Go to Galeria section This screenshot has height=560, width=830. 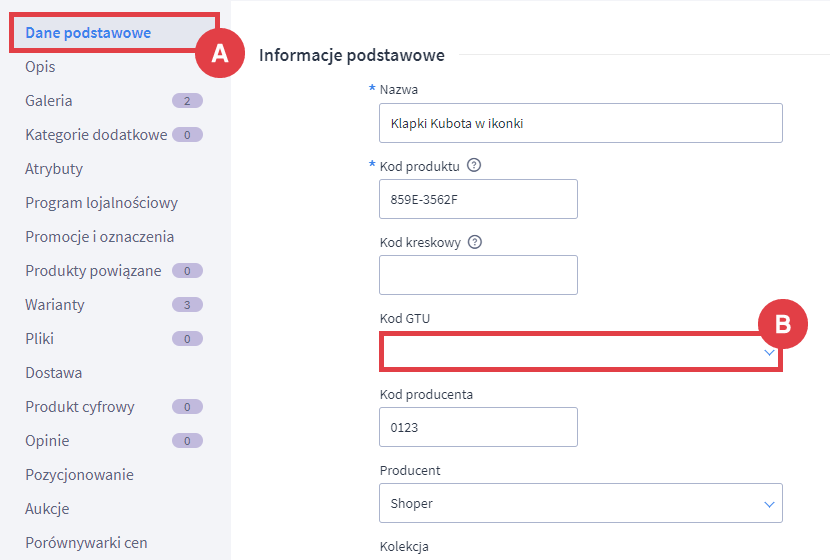click(49, 101)
